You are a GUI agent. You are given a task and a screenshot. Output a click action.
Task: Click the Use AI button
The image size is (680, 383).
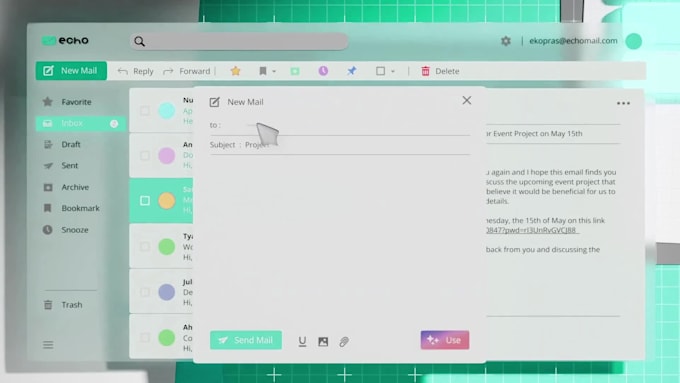click(x=445, y=340)
